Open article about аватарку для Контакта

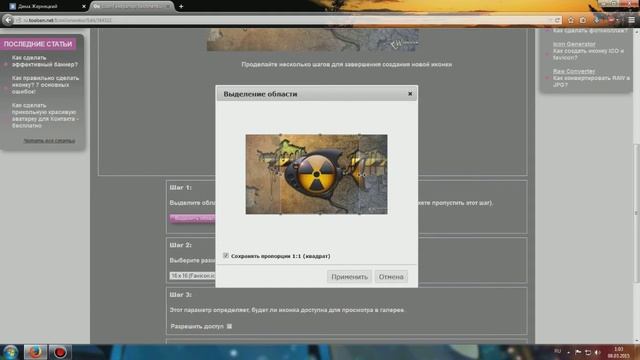[45, 116]
